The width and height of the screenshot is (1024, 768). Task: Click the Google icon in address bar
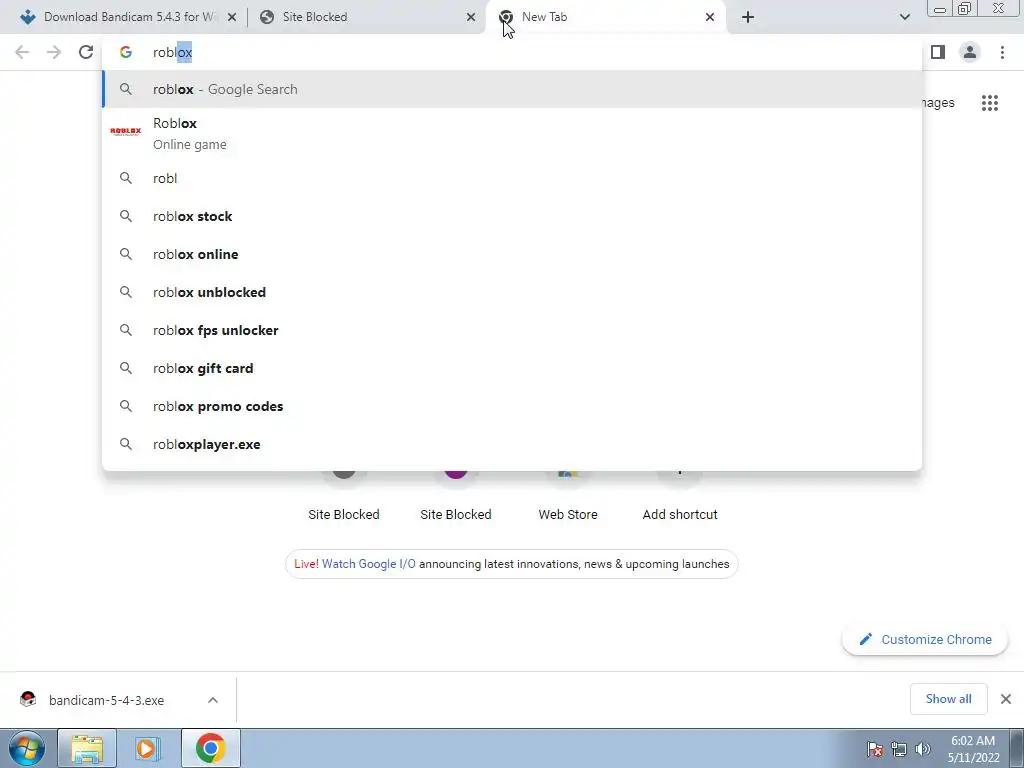click(x=126, y=52)
